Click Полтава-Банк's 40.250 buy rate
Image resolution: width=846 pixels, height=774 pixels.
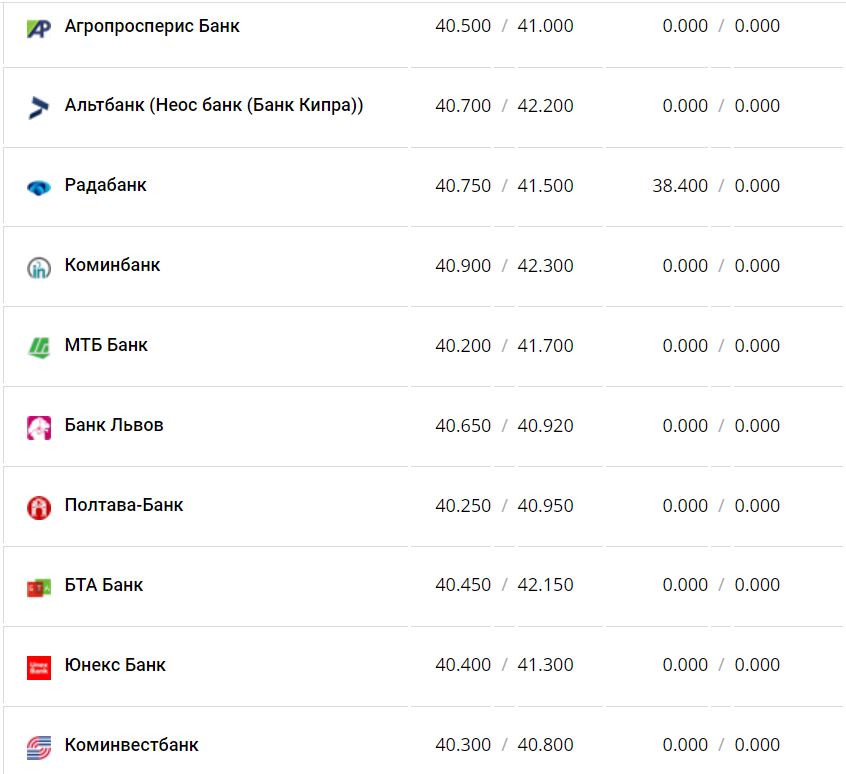coord(463,506)
